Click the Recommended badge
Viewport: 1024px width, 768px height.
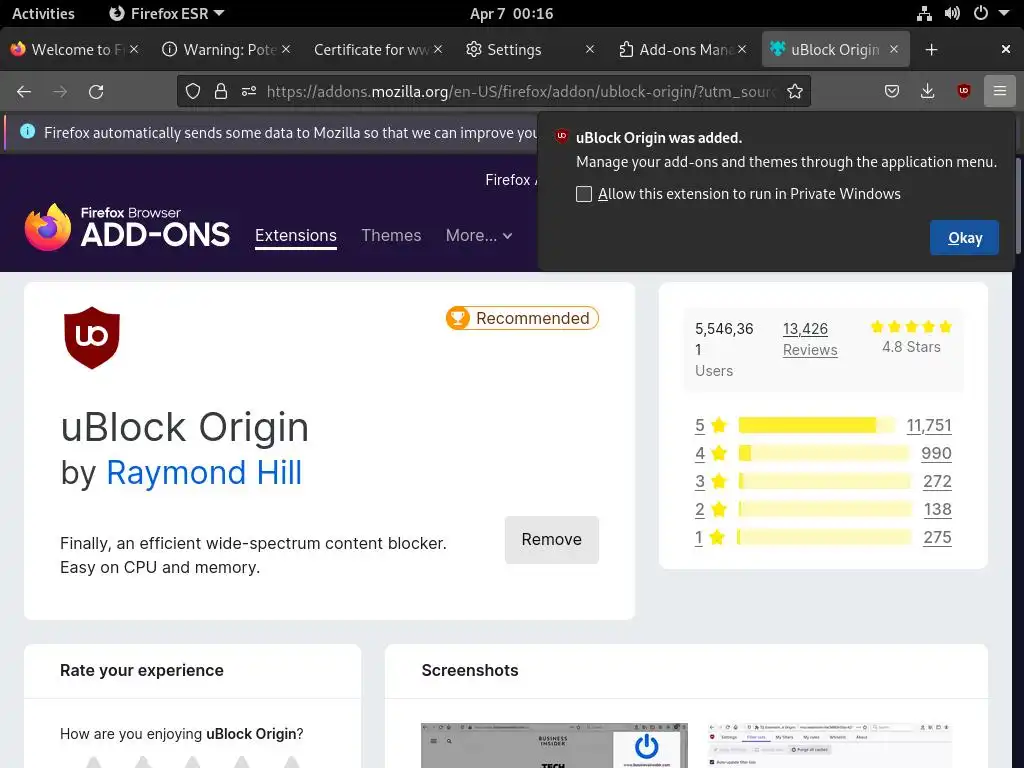[x=522, y=318]
